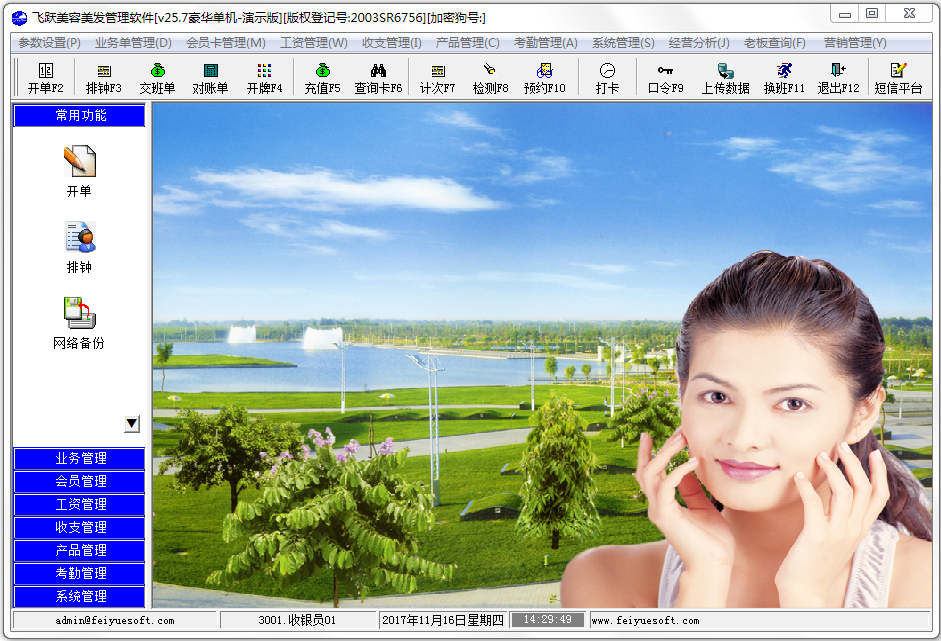Minimize the 飞跃美容美发管理软件 window

pos(844,14)
